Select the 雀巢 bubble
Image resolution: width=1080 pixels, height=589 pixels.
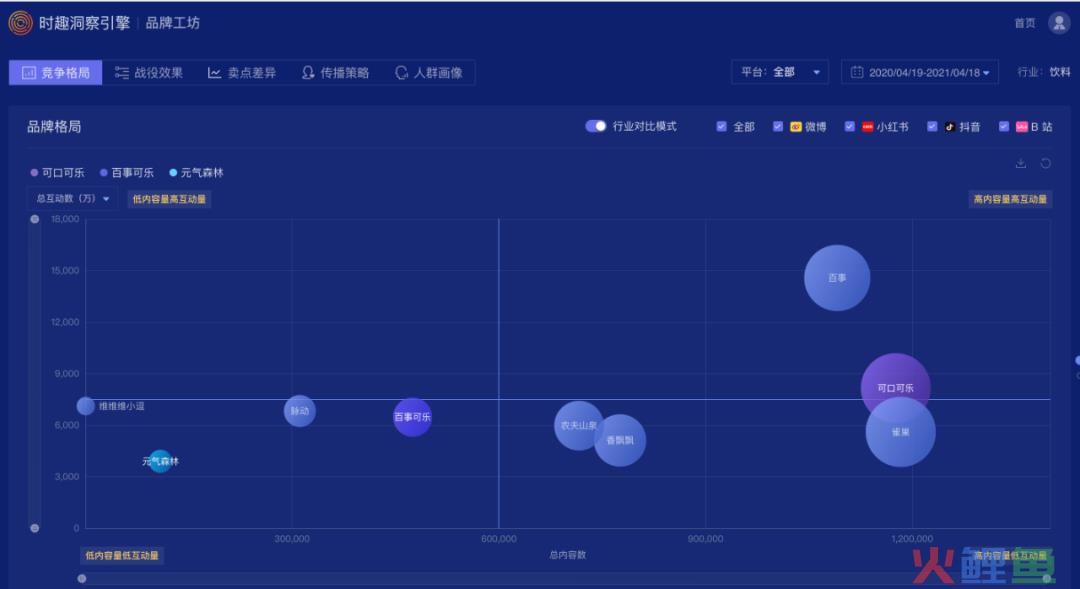coord(900,432)
